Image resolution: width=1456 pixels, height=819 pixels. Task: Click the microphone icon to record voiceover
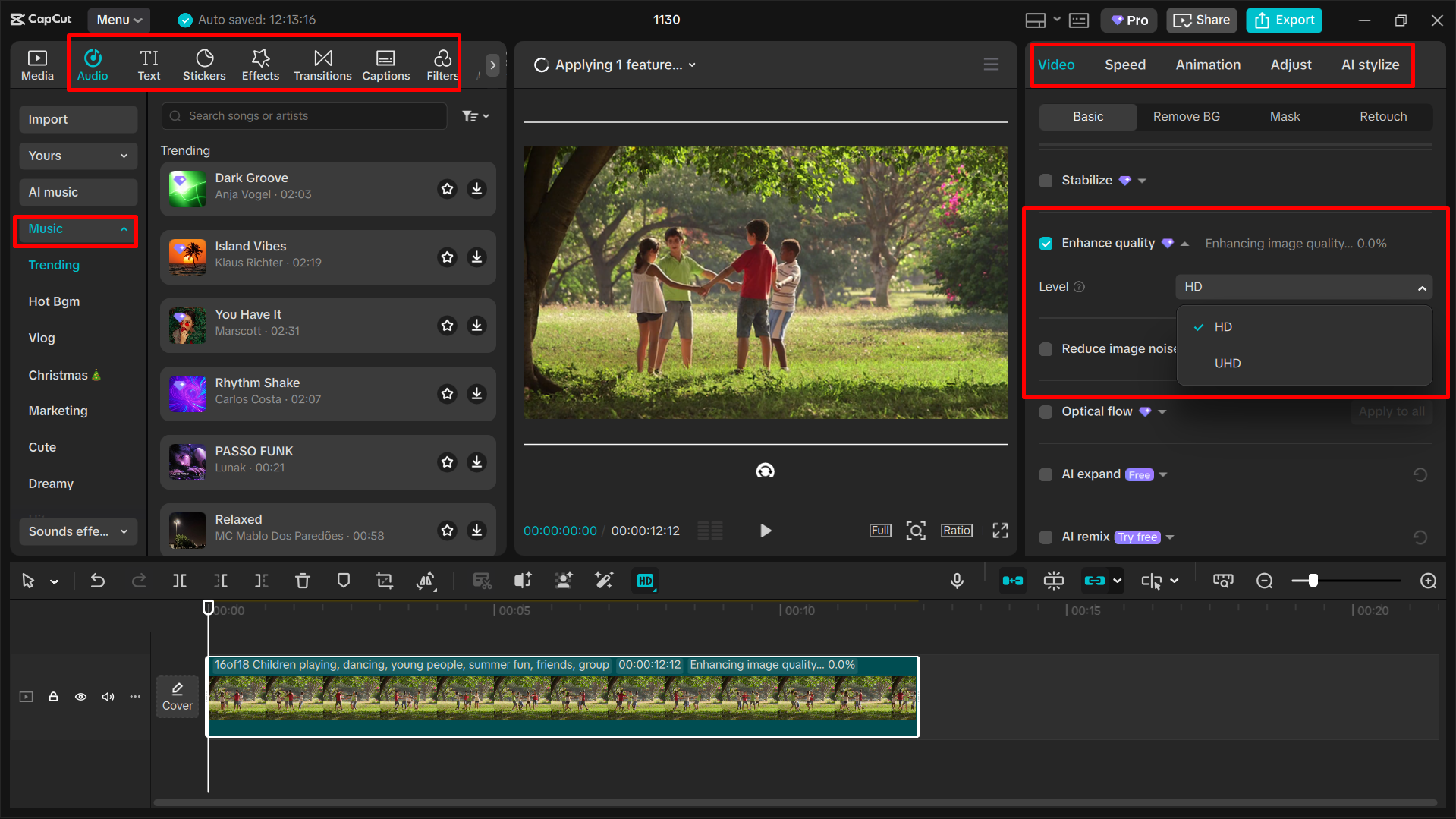pos(957,580)
